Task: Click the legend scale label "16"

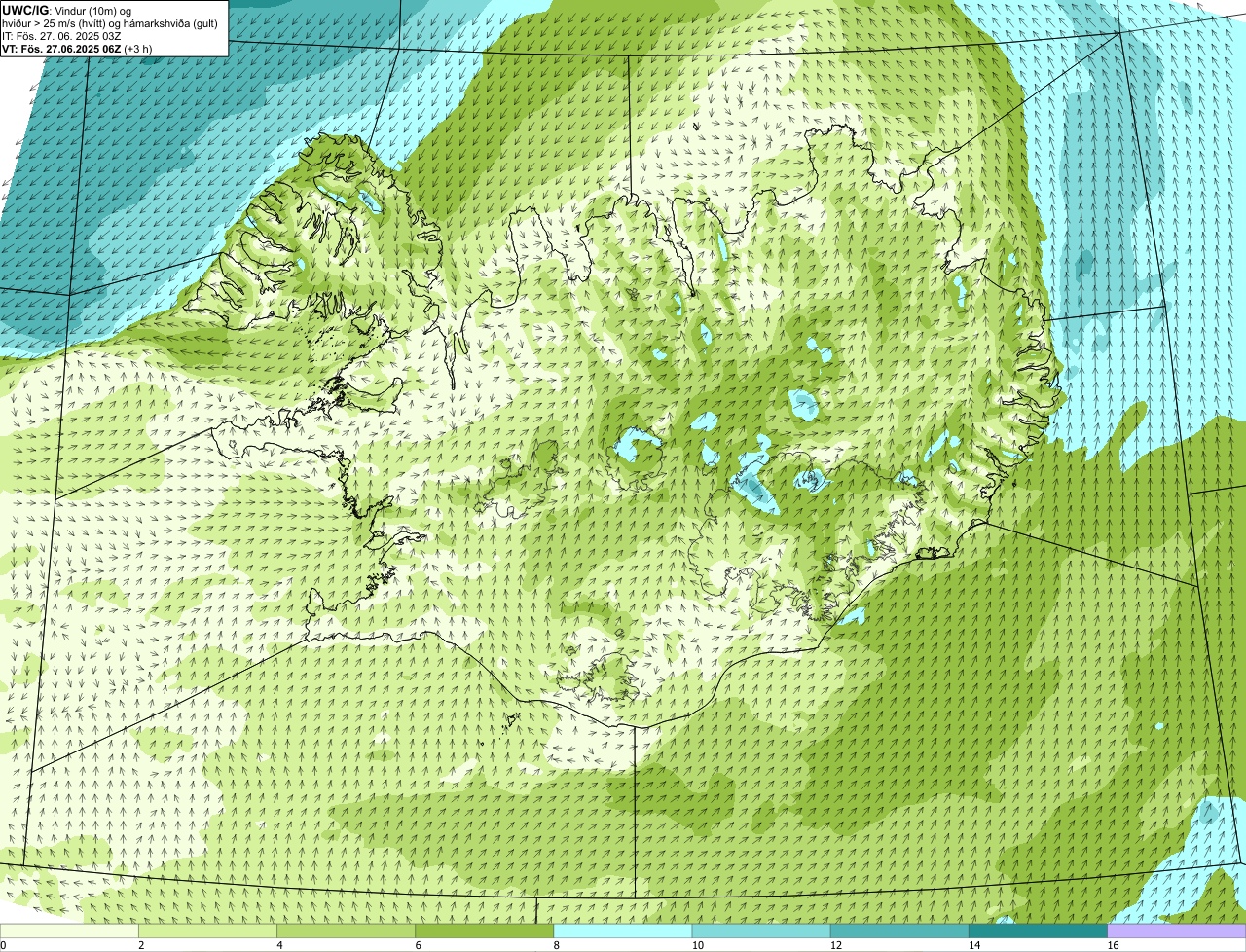Action: [1113, 945]
